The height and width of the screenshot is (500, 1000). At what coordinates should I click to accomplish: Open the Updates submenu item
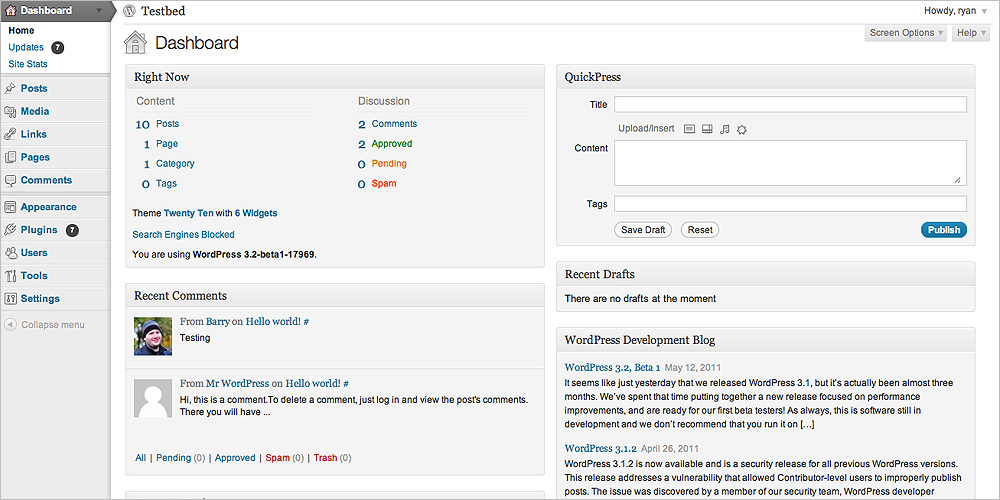(26, 47)
